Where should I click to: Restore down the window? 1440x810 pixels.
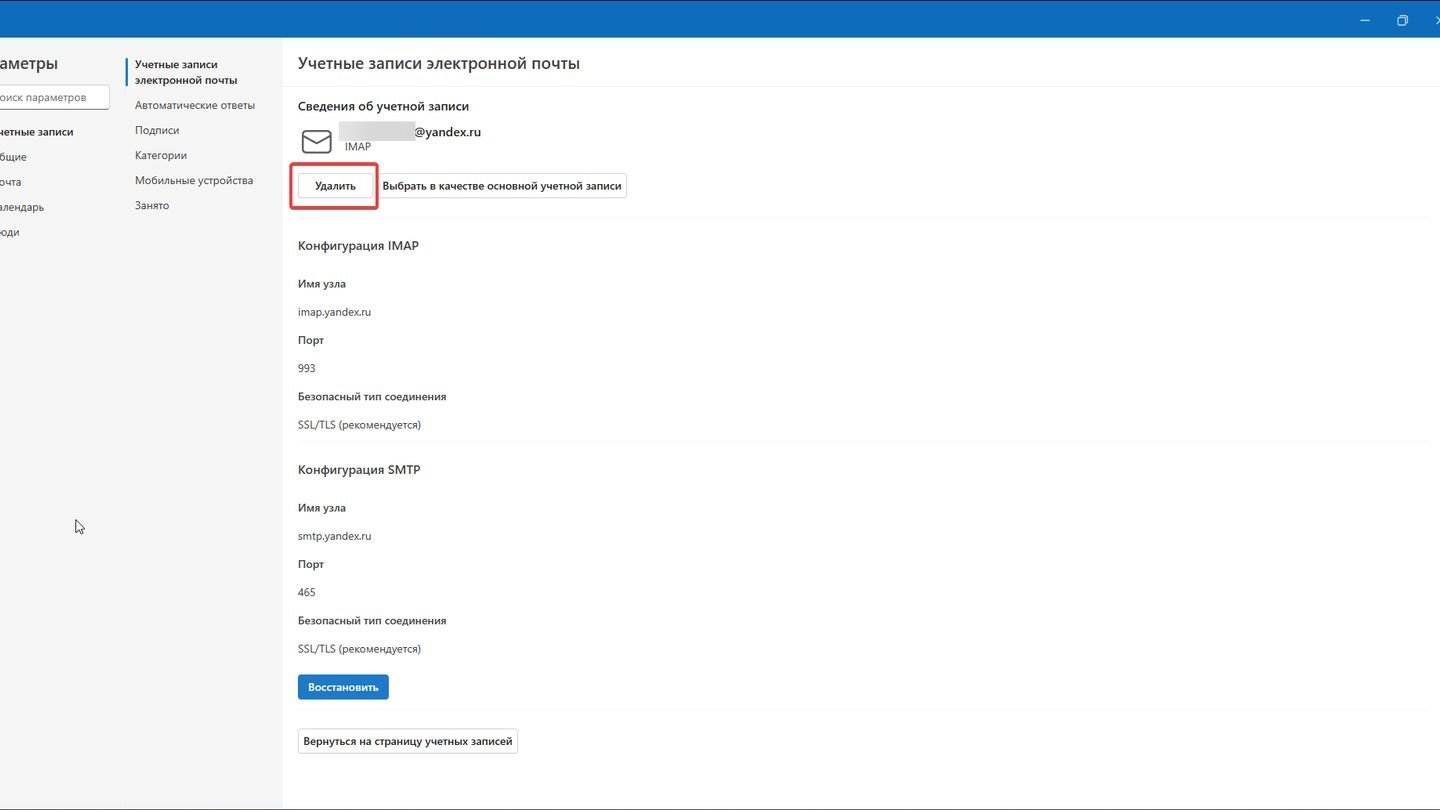point(1402,20)
